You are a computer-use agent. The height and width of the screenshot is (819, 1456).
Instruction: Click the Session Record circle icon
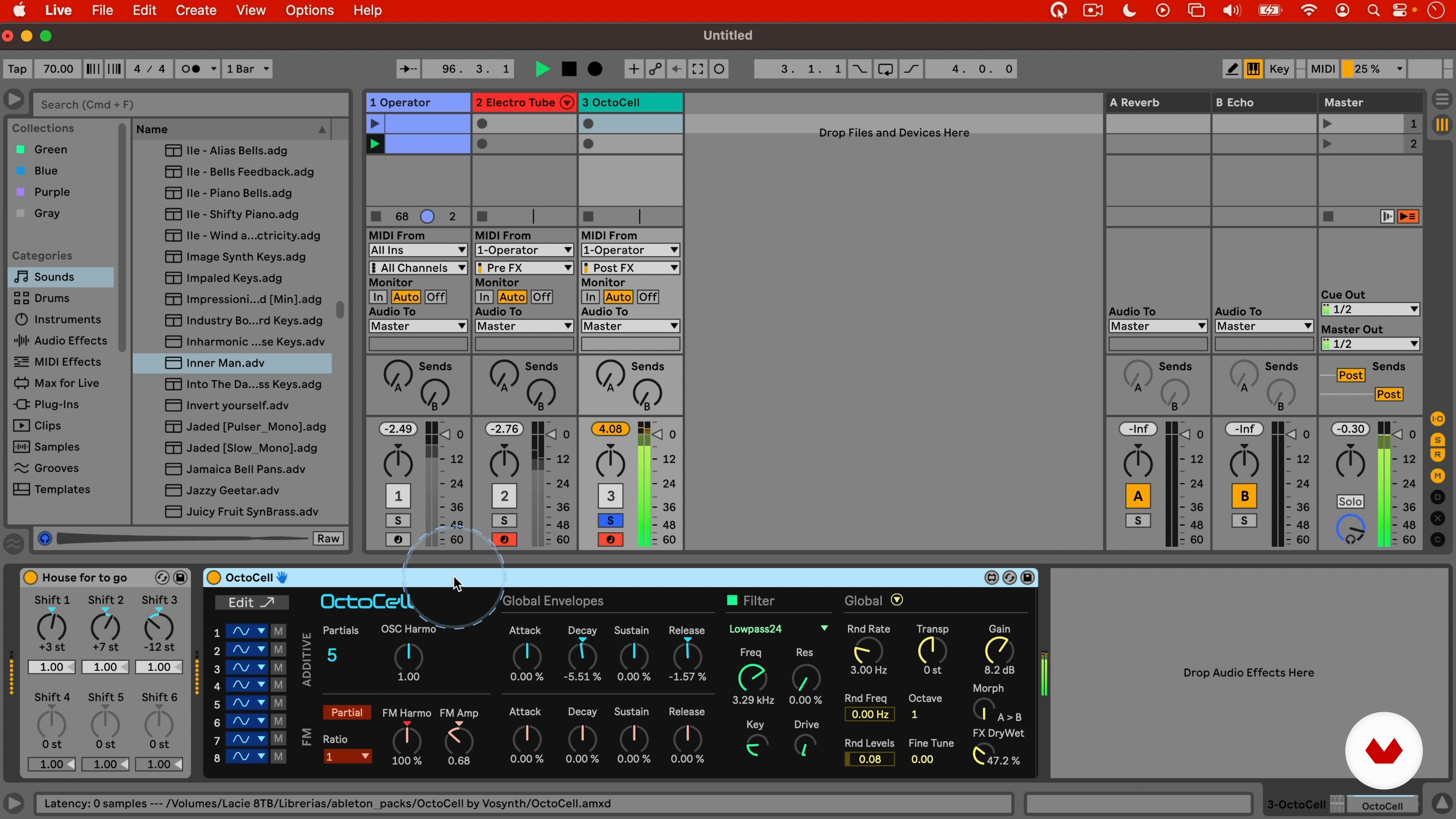coord(719,69)
